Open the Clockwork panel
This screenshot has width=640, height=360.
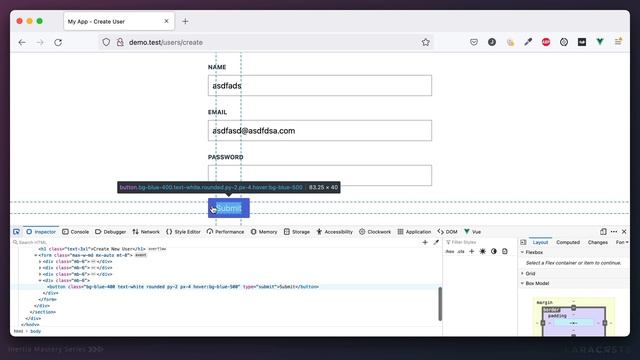[x=375, y=231]
